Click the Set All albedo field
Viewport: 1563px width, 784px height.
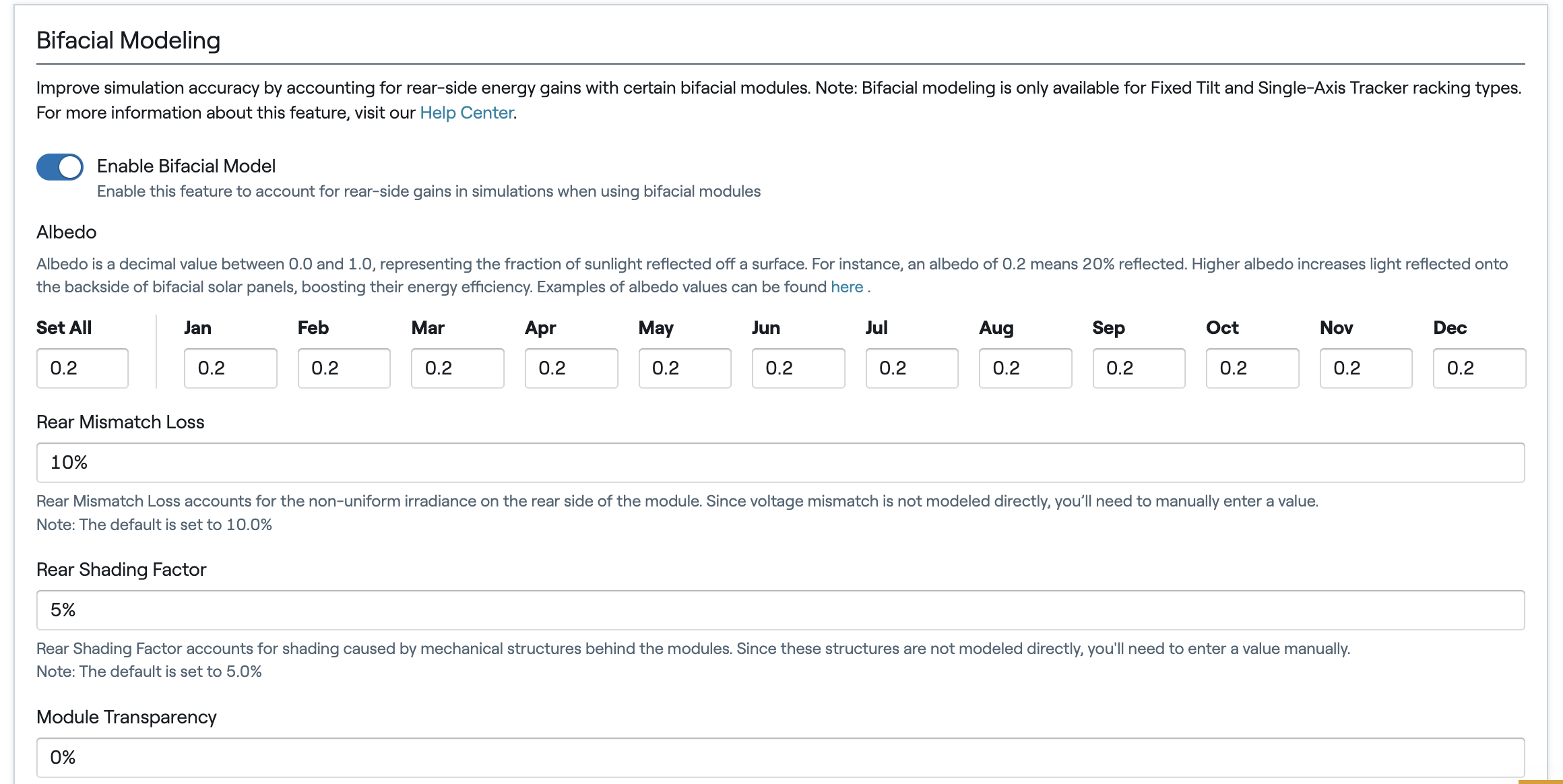tap(82, 368)
